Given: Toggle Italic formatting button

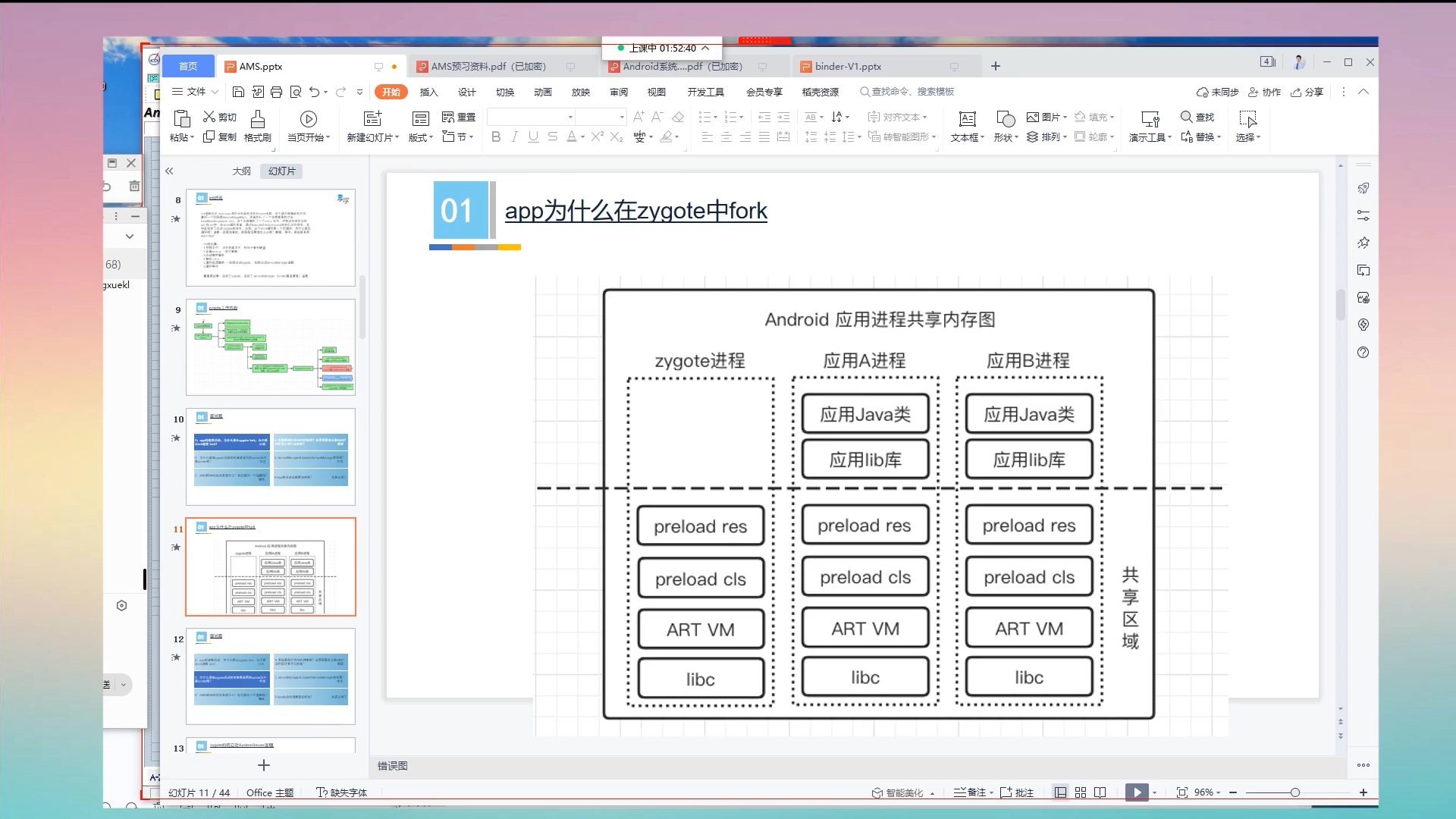Looking at the screenshot, I should (515, 137).
